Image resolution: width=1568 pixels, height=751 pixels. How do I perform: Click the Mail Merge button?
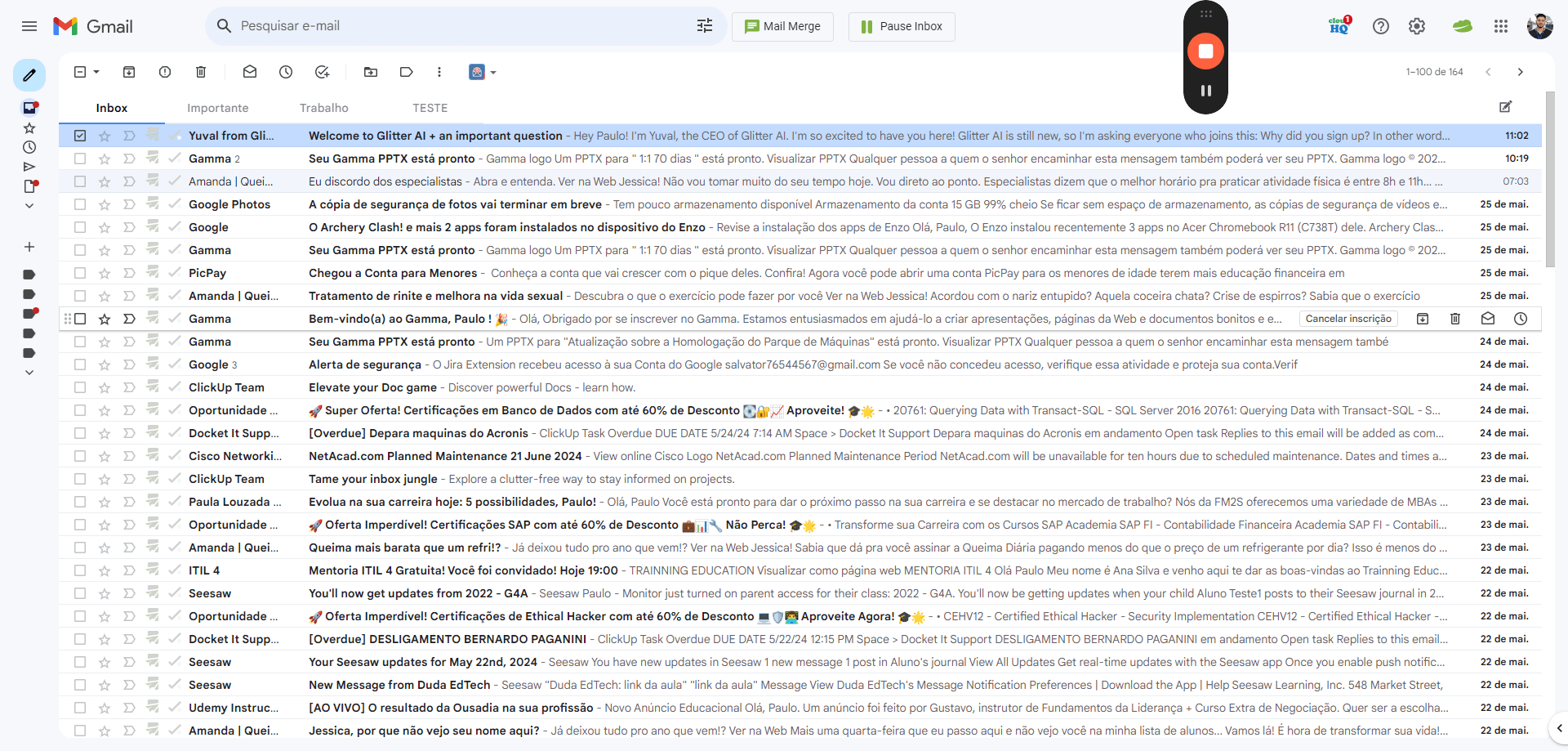(782, 26)
